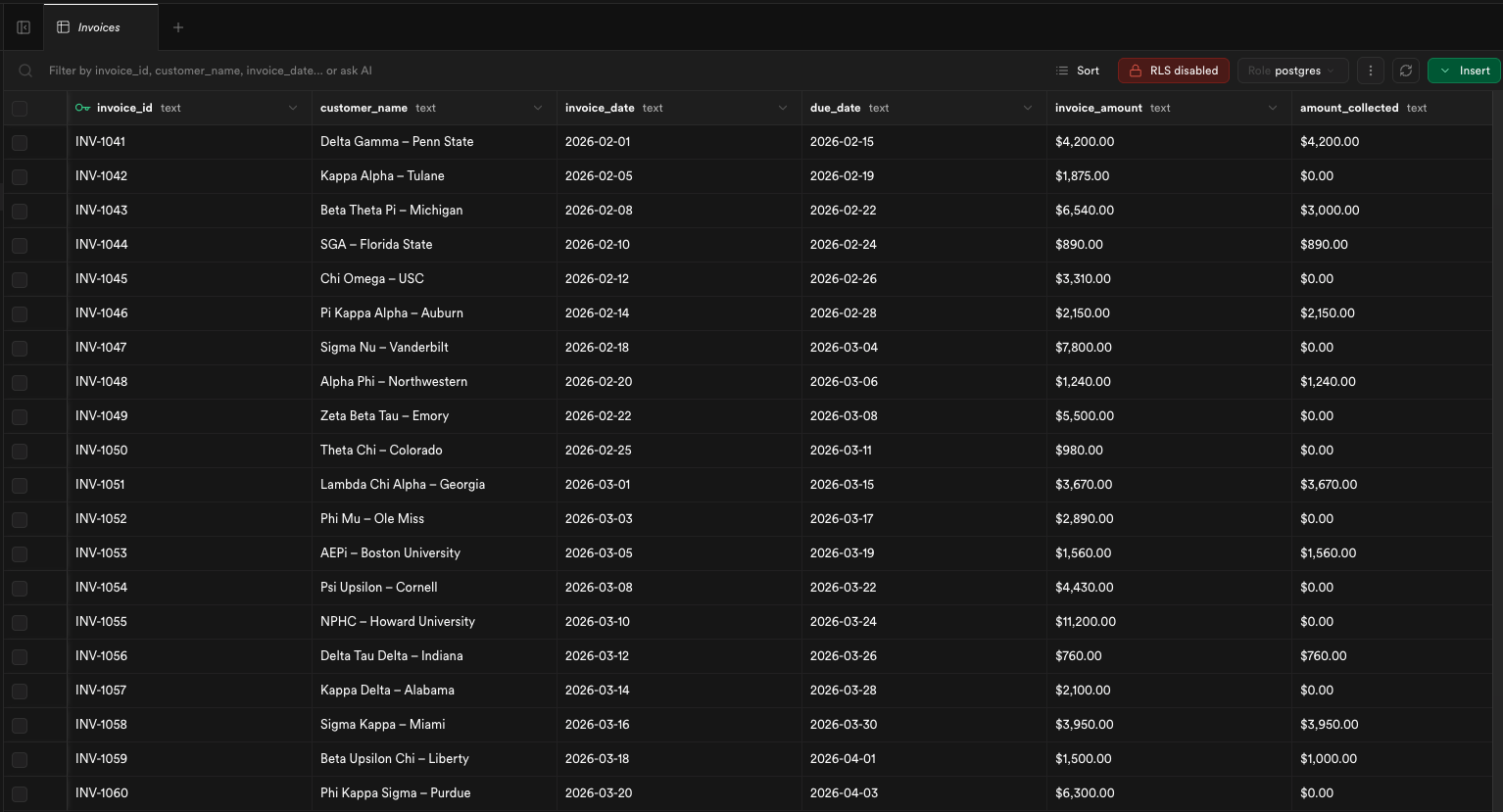The width and height of the screenshot is (1503, 812).
Task: Select the checkbox for row INV-1053
Action: (20, 553)
